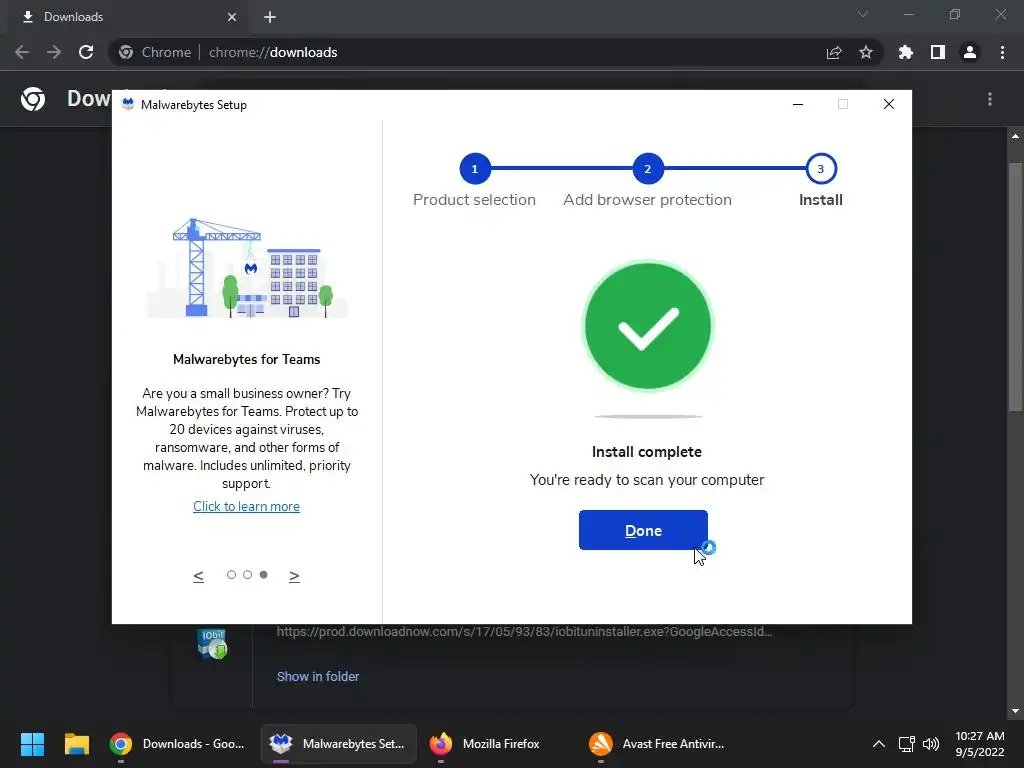Open a new Chrome tab
The image size is (1024, 768).
[270, 17]
